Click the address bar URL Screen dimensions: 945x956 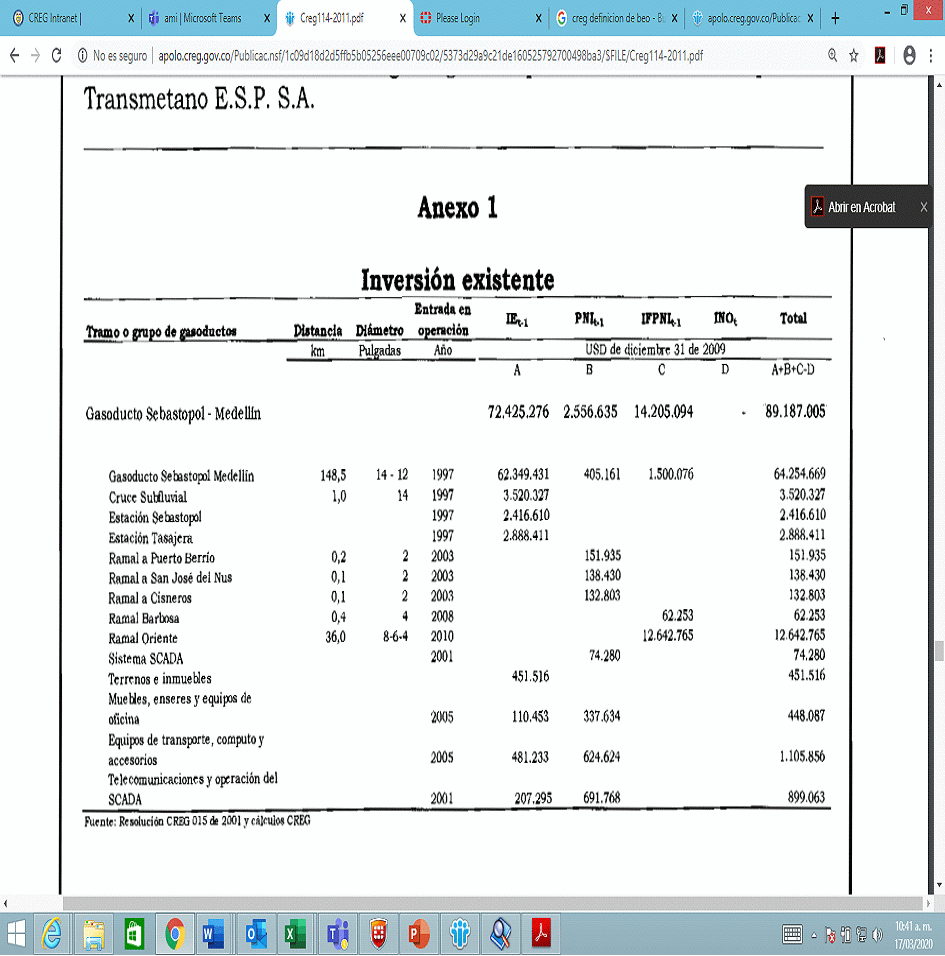[x=430, y=57]
